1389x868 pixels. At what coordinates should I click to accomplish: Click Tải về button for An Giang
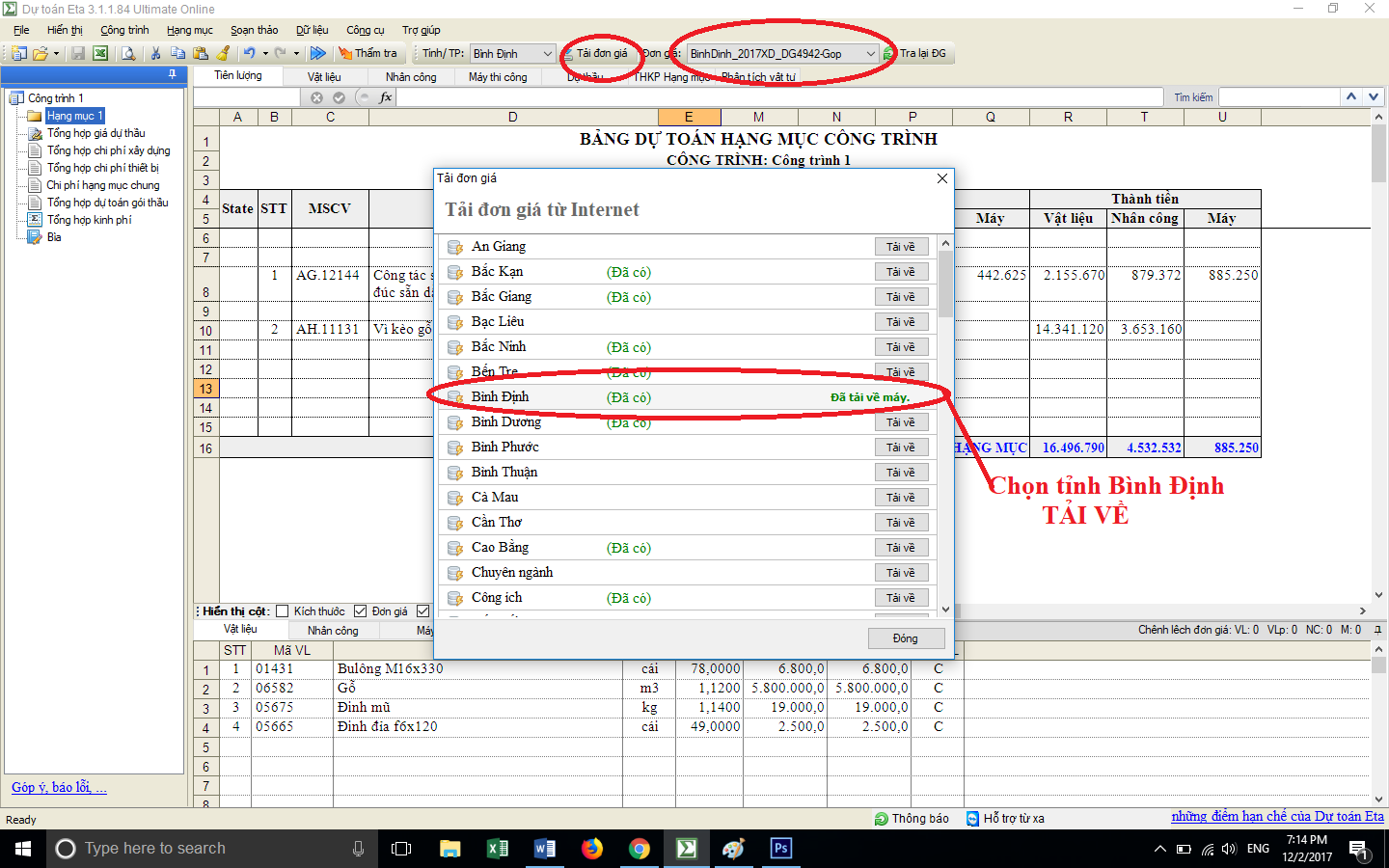pos(901,247)
